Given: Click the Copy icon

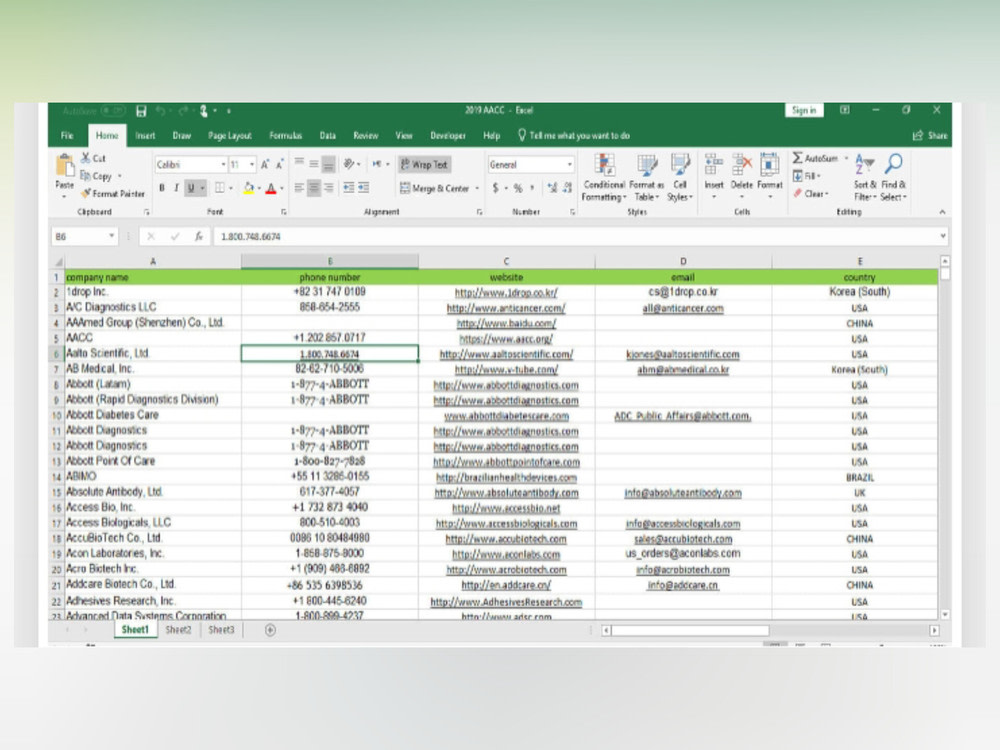Looking at the screenshot, I should click(x=85, y=175).
